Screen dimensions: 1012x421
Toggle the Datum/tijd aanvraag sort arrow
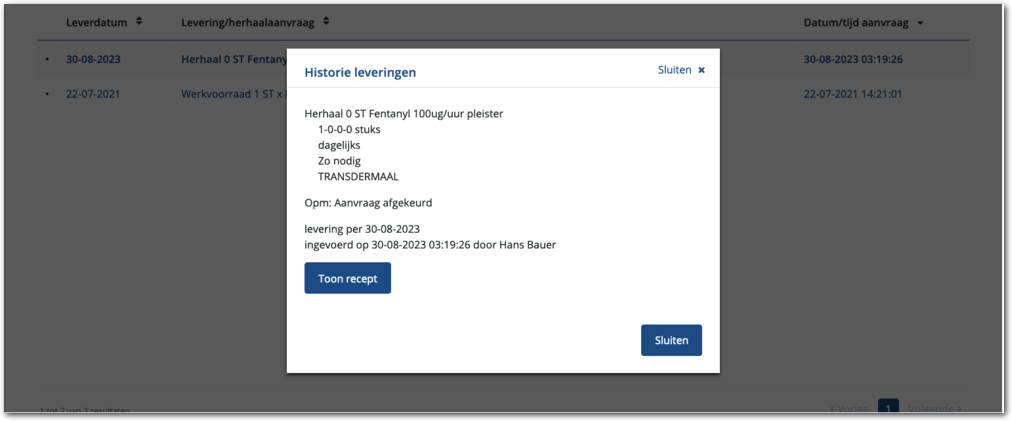[x=920, y=22]
